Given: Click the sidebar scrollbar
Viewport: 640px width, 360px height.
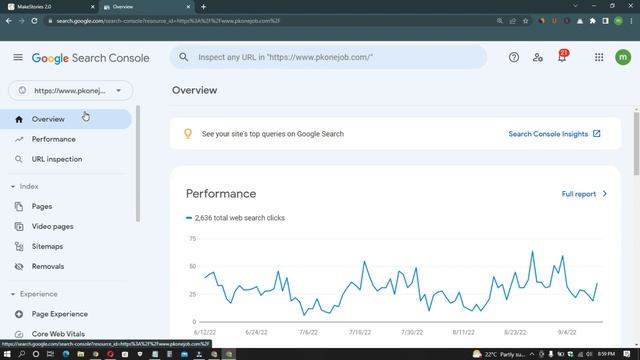Looking at the screenshot, I should pos(138,163).
